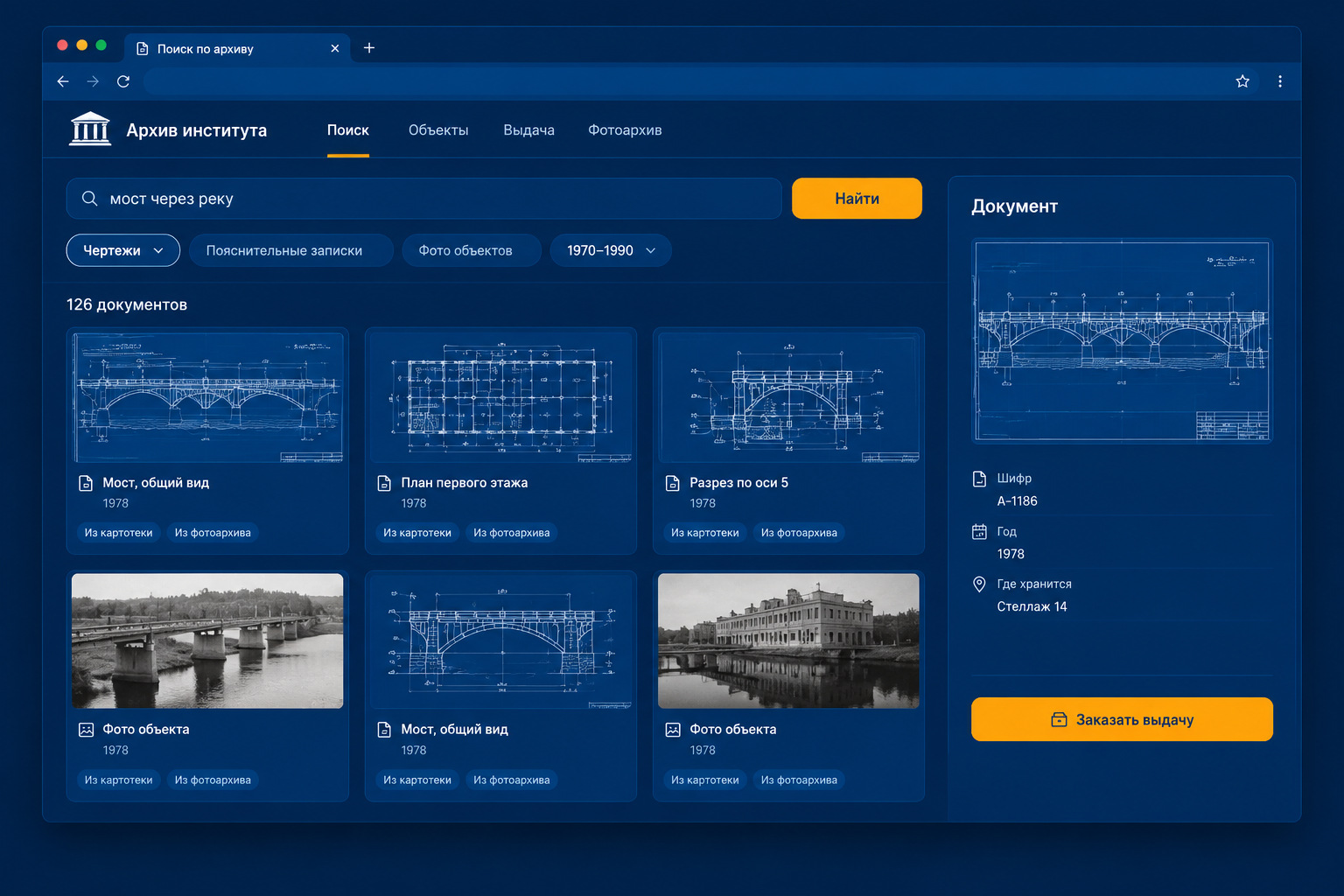The width and height of the screenshot is (1344, 896).
Task: Click into the 'мост через реку' search field
Action: point(424,199)
